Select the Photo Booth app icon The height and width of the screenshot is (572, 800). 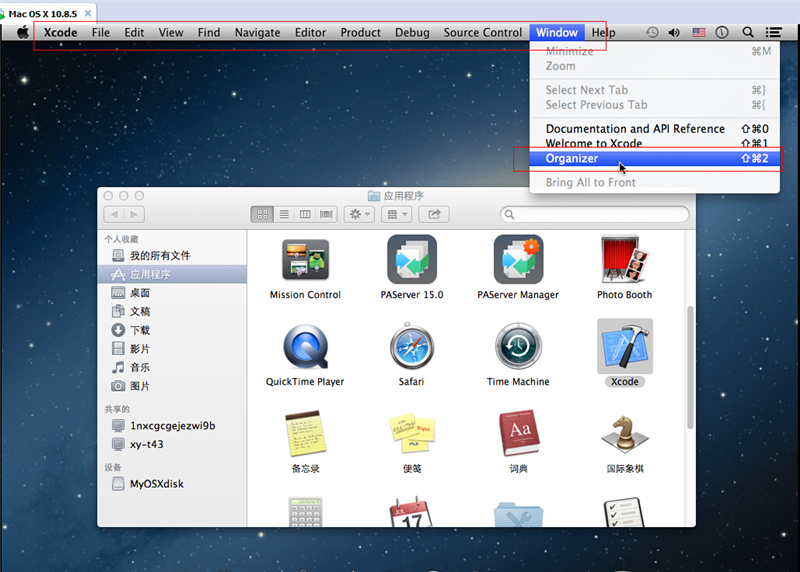click(x=624, y=259)
